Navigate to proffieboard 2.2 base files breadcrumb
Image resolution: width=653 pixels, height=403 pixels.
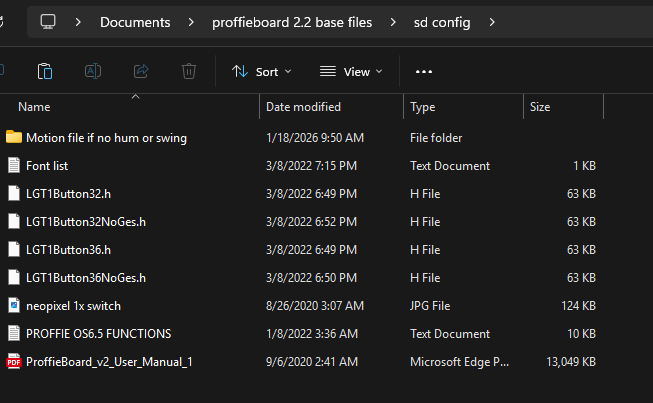(291, 22)
